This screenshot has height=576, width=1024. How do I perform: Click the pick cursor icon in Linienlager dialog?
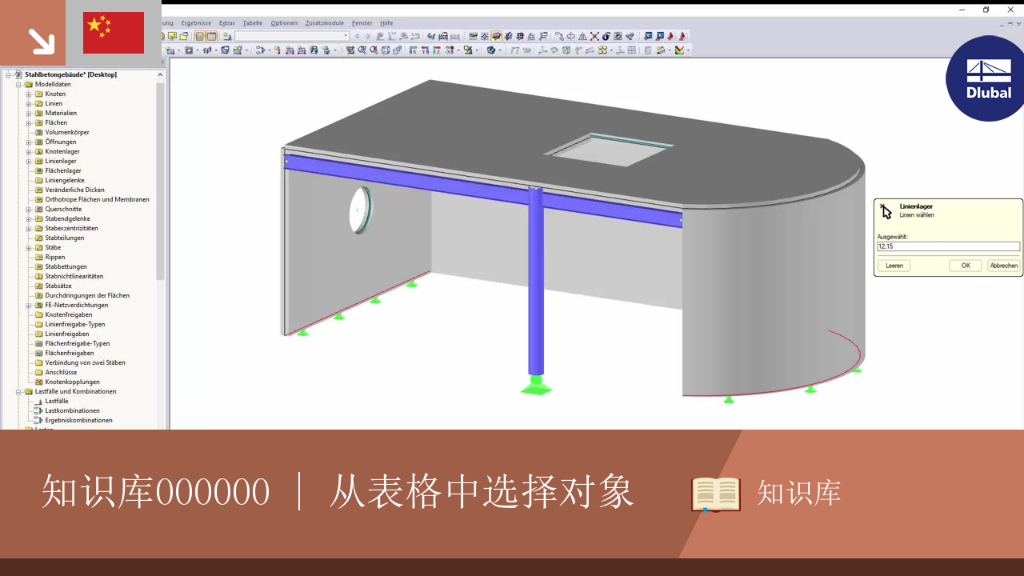pos(886,210)
